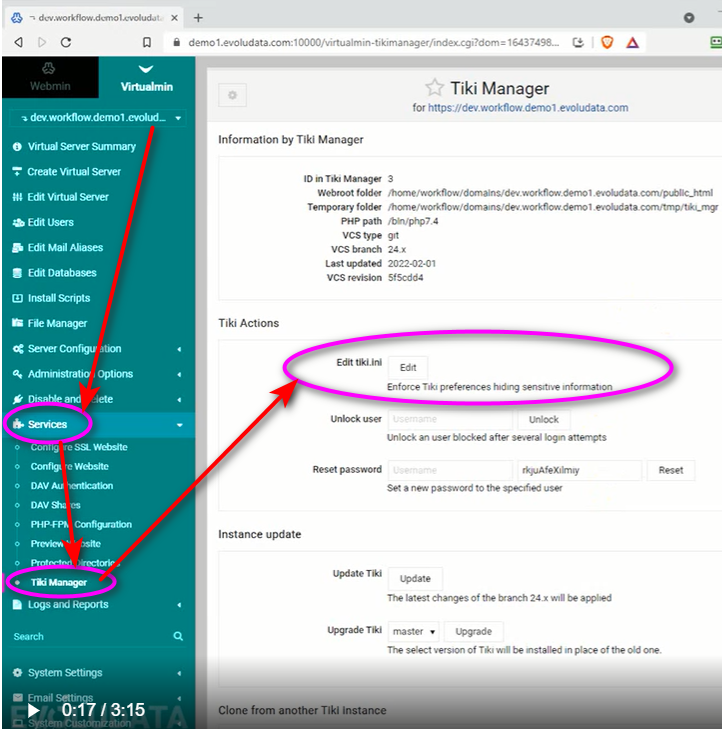The height and width of the screenshot is (729, 722).
Task: Open Install Scripts
Action: (x=59, y=298)
